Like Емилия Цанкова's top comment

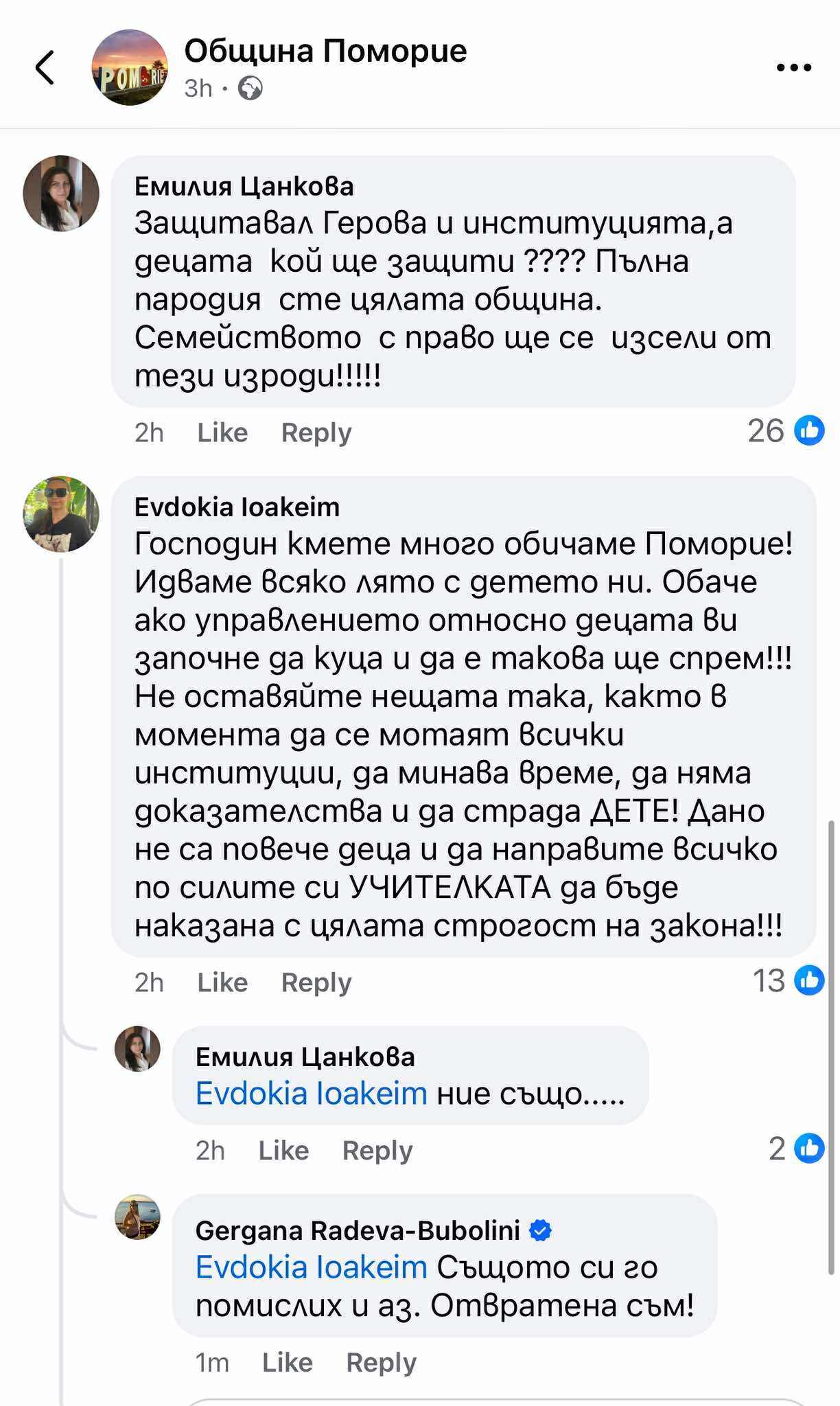[x=222, y=433]
